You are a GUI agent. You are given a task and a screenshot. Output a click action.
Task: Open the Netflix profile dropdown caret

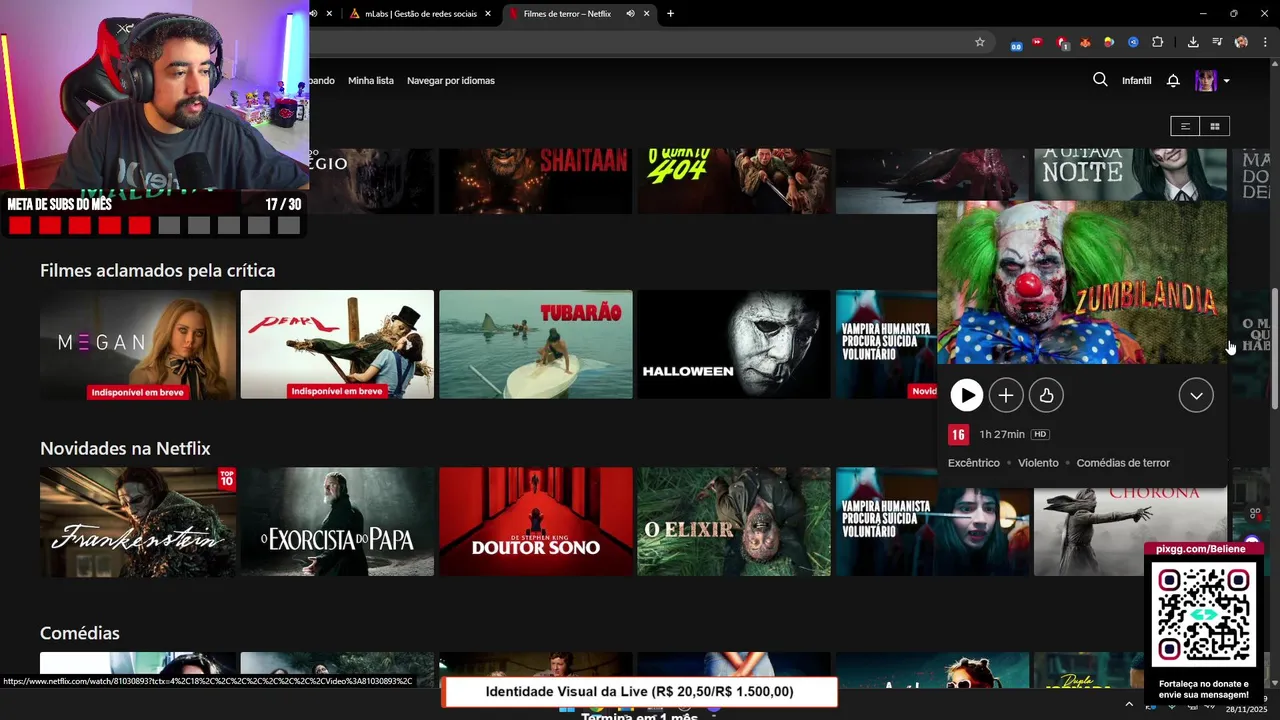(x=1226, y=81)
